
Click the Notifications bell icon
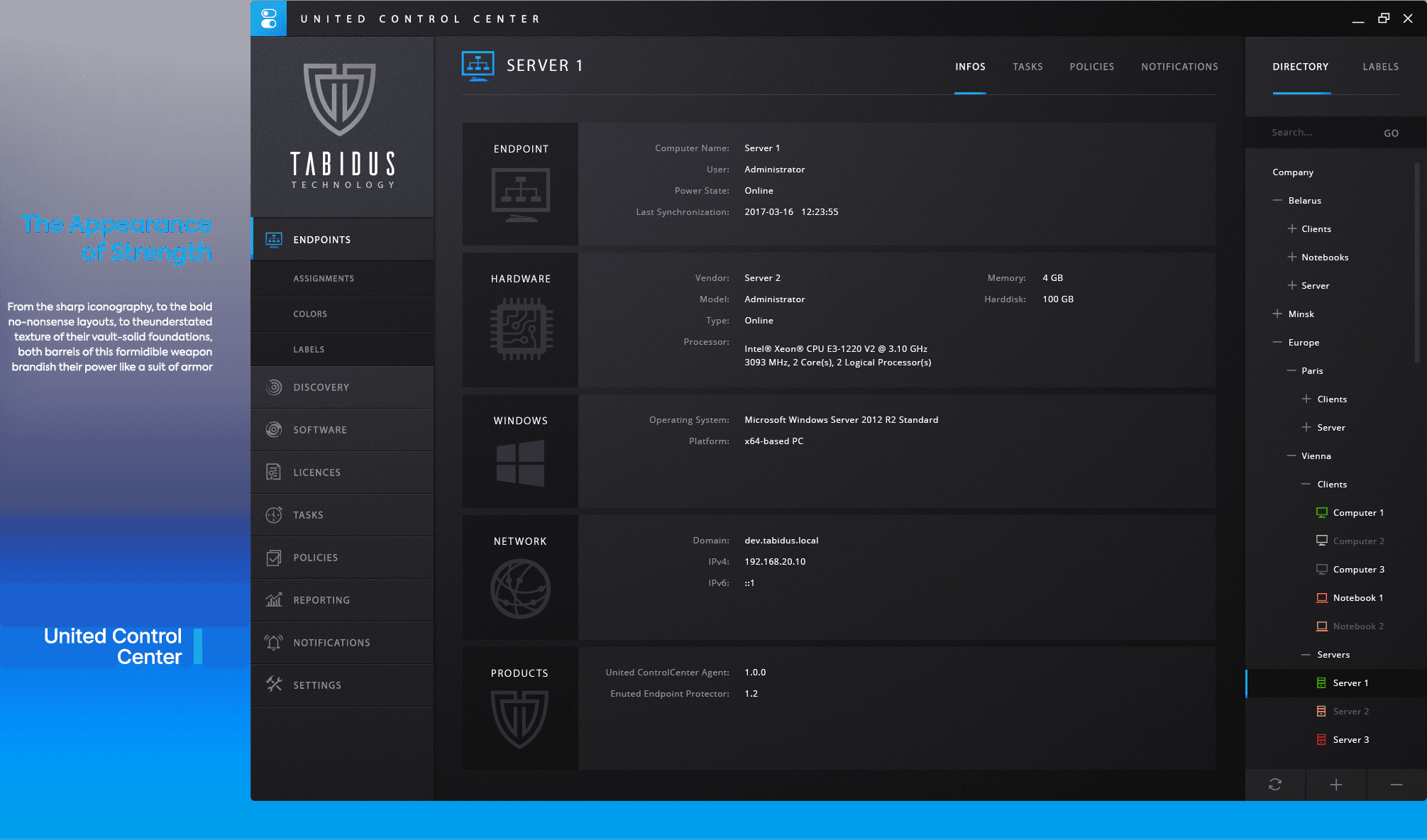pos(274,643)
